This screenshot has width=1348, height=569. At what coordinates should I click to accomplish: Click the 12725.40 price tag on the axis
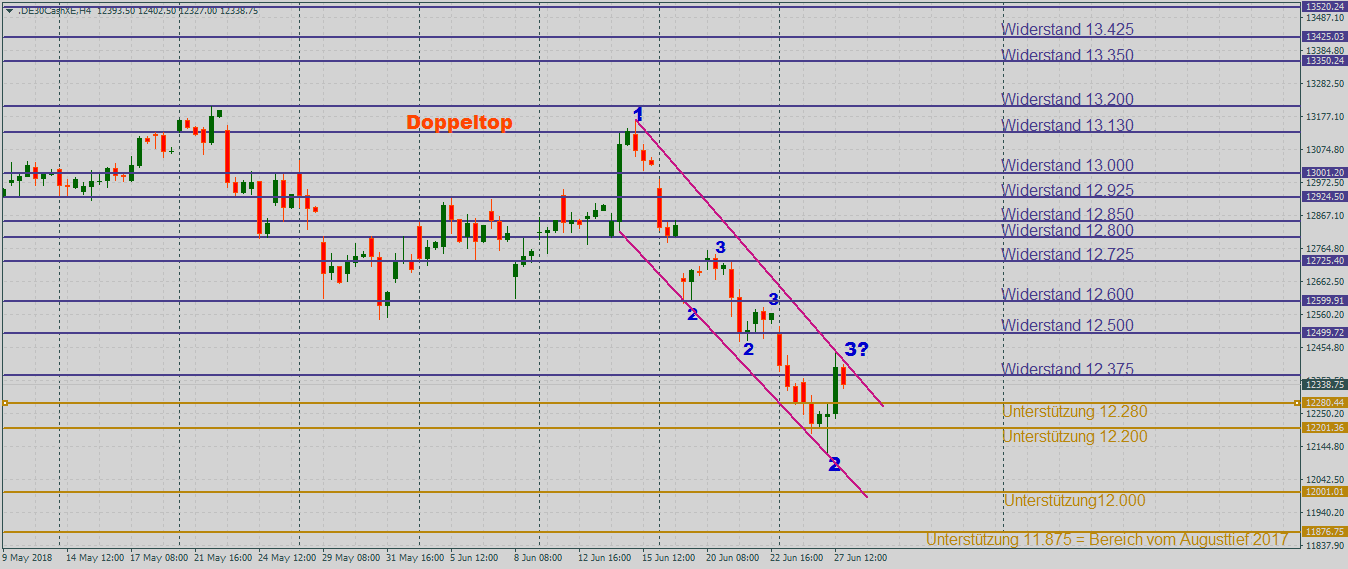1324,261
